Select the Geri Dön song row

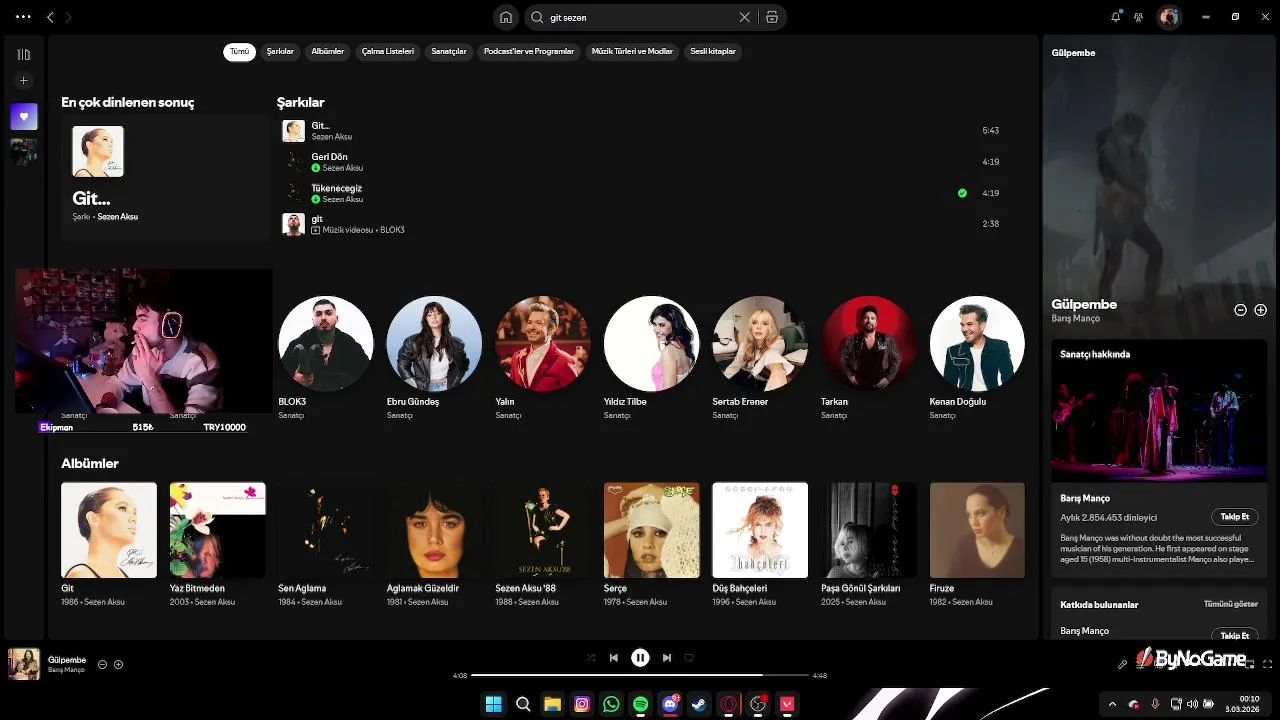(640, 162)
